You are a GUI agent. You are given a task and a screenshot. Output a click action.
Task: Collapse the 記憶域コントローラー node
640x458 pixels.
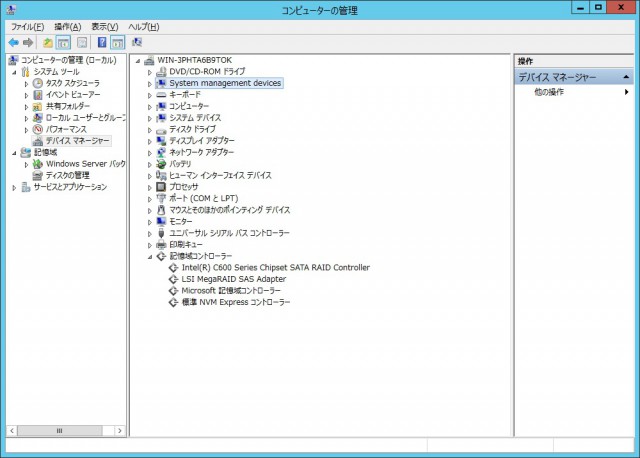tap(150, 256)
